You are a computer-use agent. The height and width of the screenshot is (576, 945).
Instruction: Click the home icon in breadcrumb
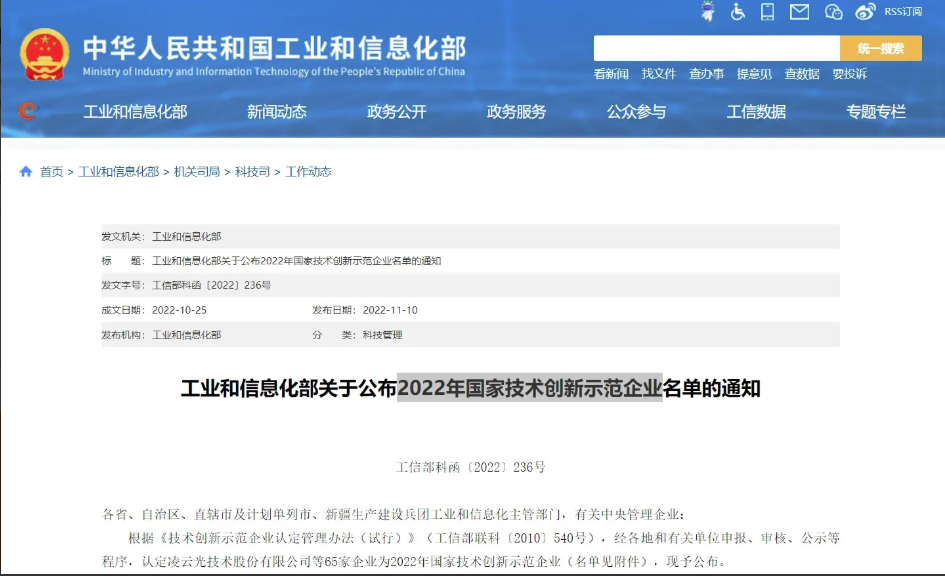coord(26,172)
